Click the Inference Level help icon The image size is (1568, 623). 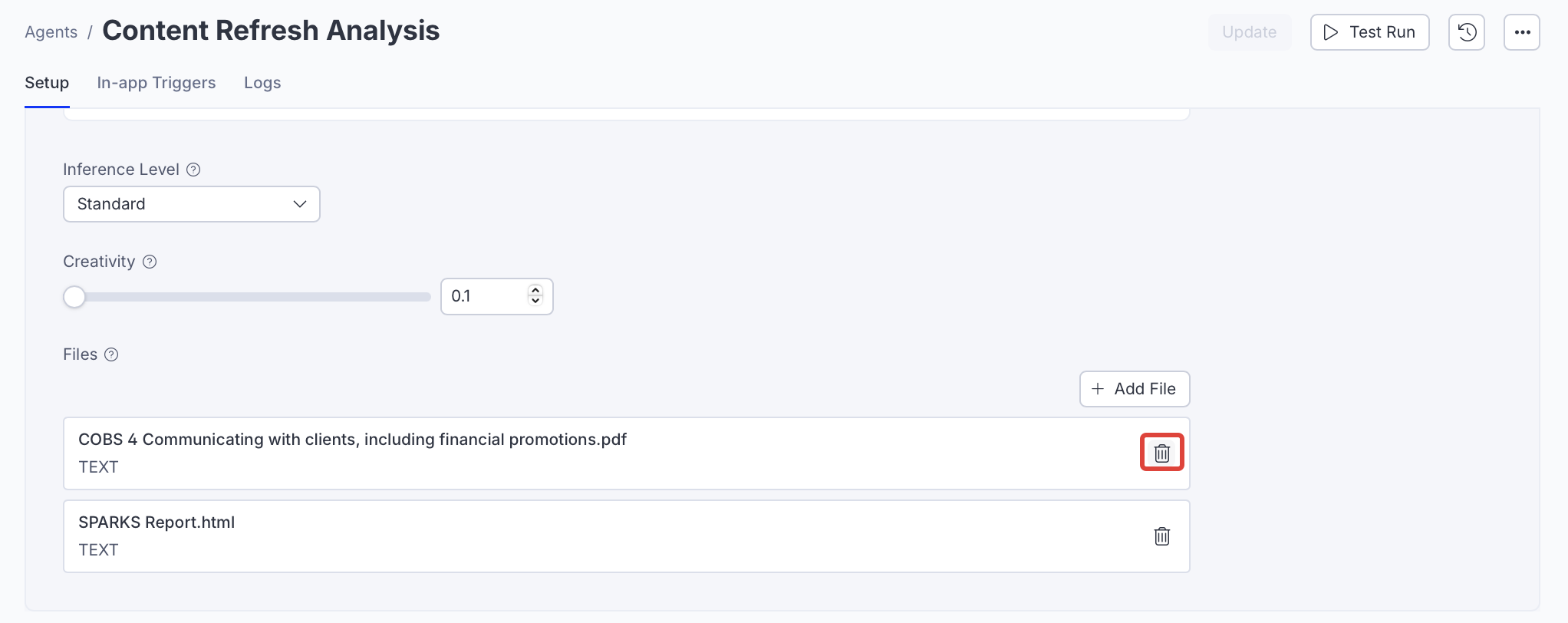(194, 170)
